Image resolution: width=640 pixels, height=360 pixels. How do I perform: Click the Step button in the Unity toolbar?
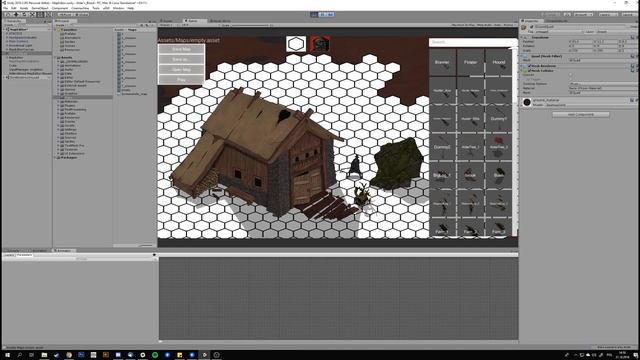click(330, 14)
